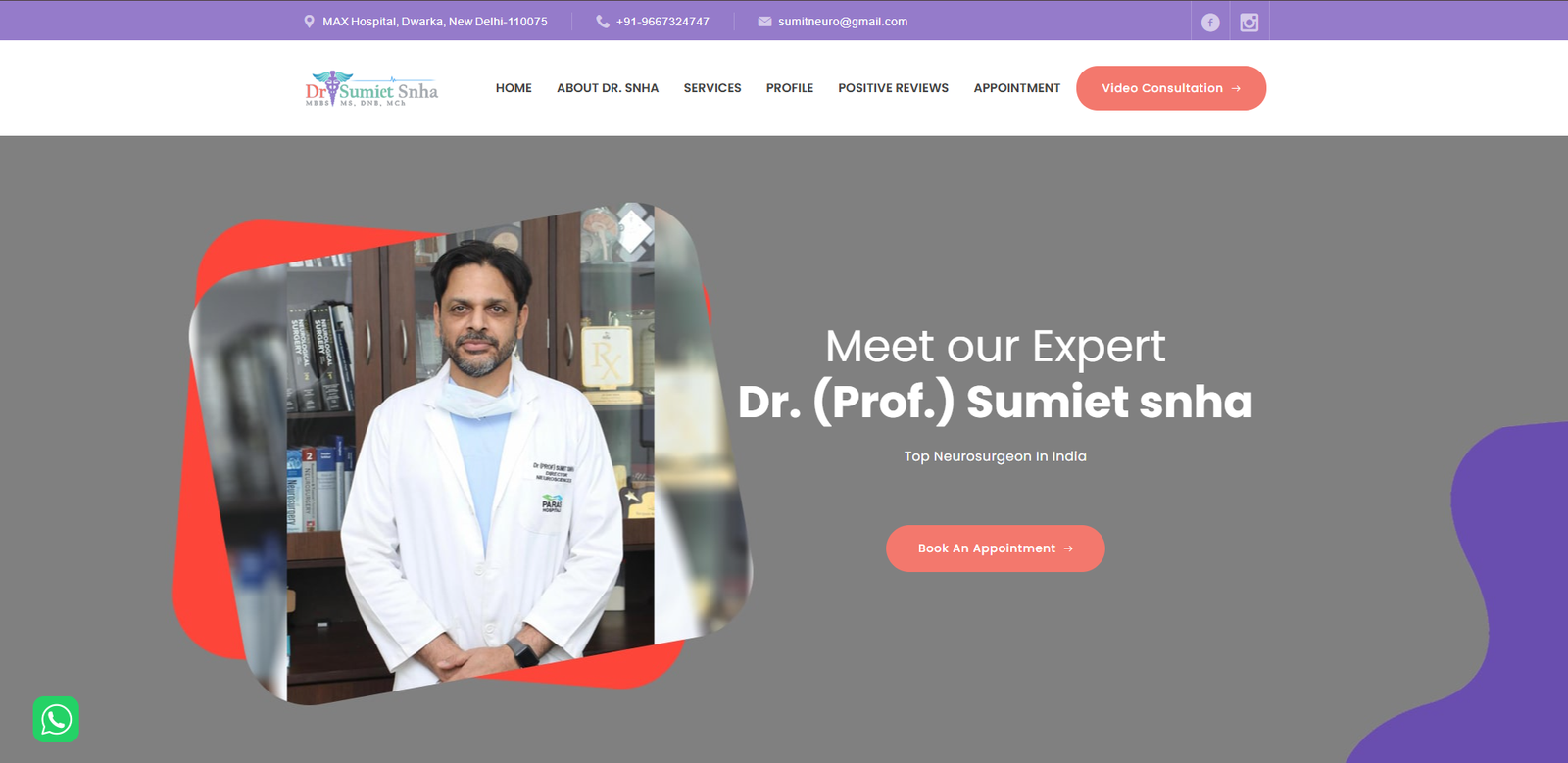Open ABOUT DR. SNHA page
This screenshot has height=763, width=1568.
tap(608, 88)
